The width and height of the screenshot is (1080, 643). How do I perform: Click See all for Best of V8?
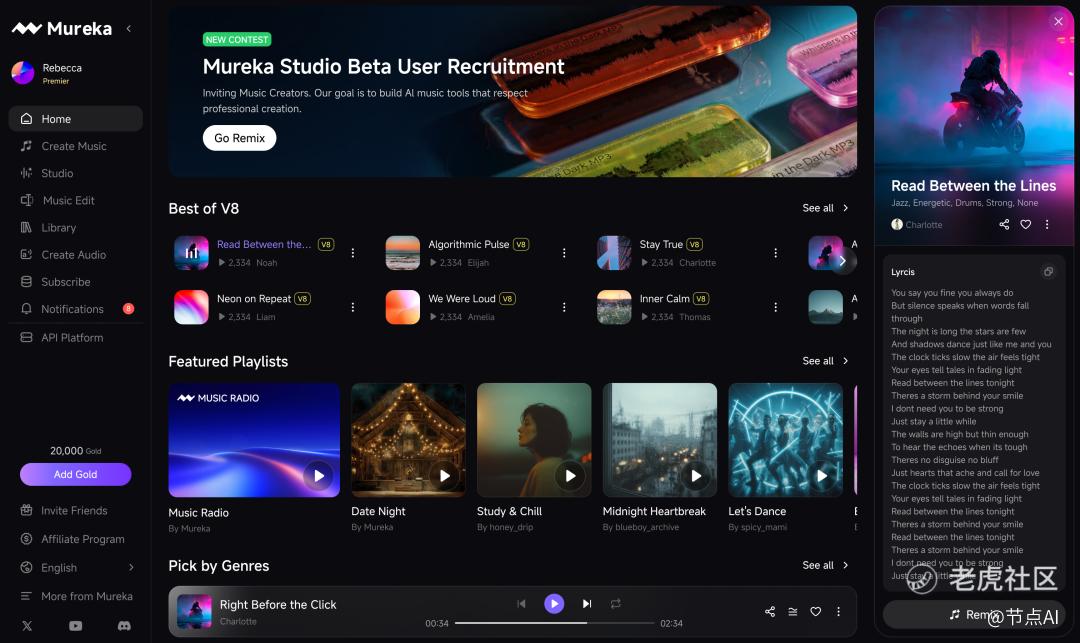click(825, 208)
